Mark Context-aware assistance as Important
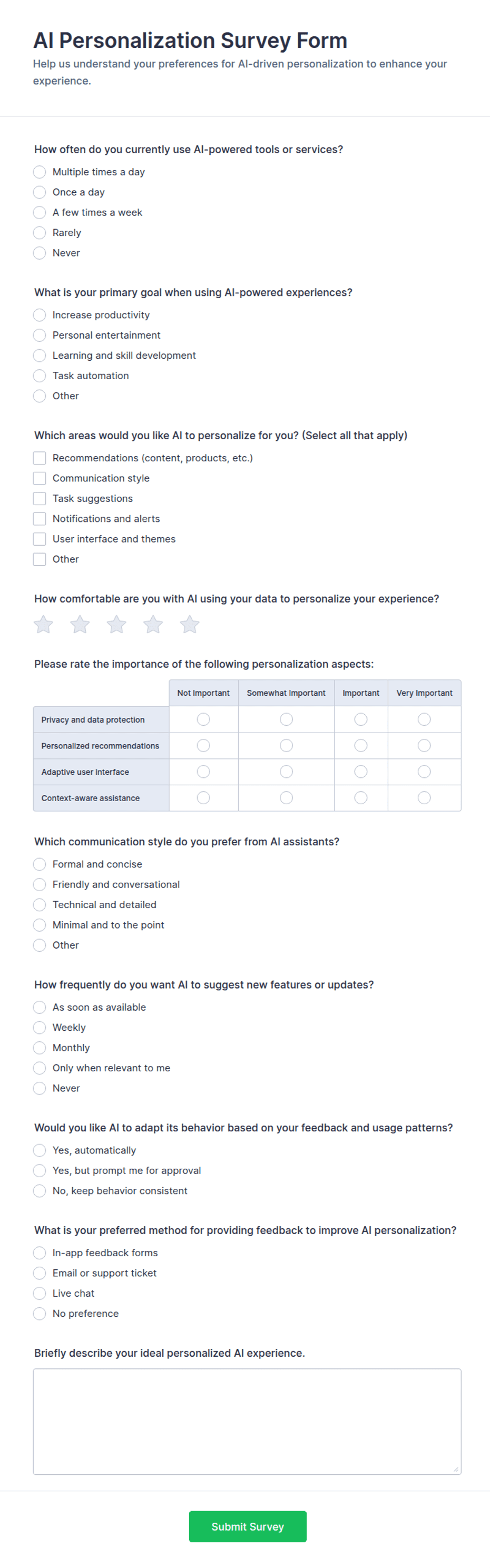 (x=361, y=797)
